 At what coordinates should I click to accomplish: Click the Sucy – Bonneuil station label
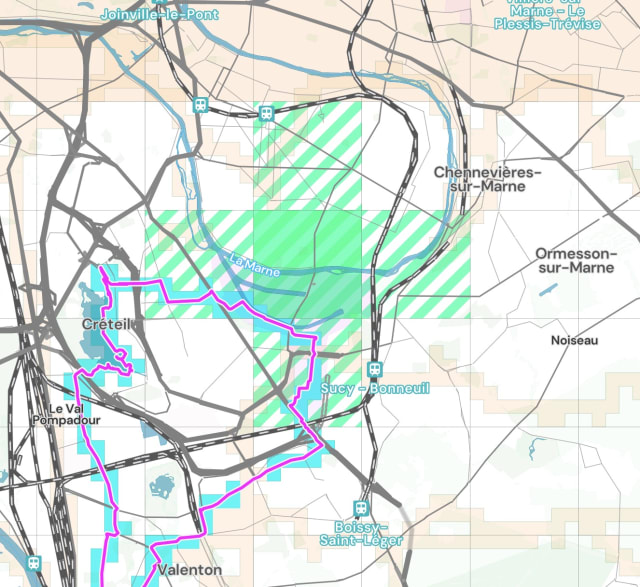click(x=375, y=388)
